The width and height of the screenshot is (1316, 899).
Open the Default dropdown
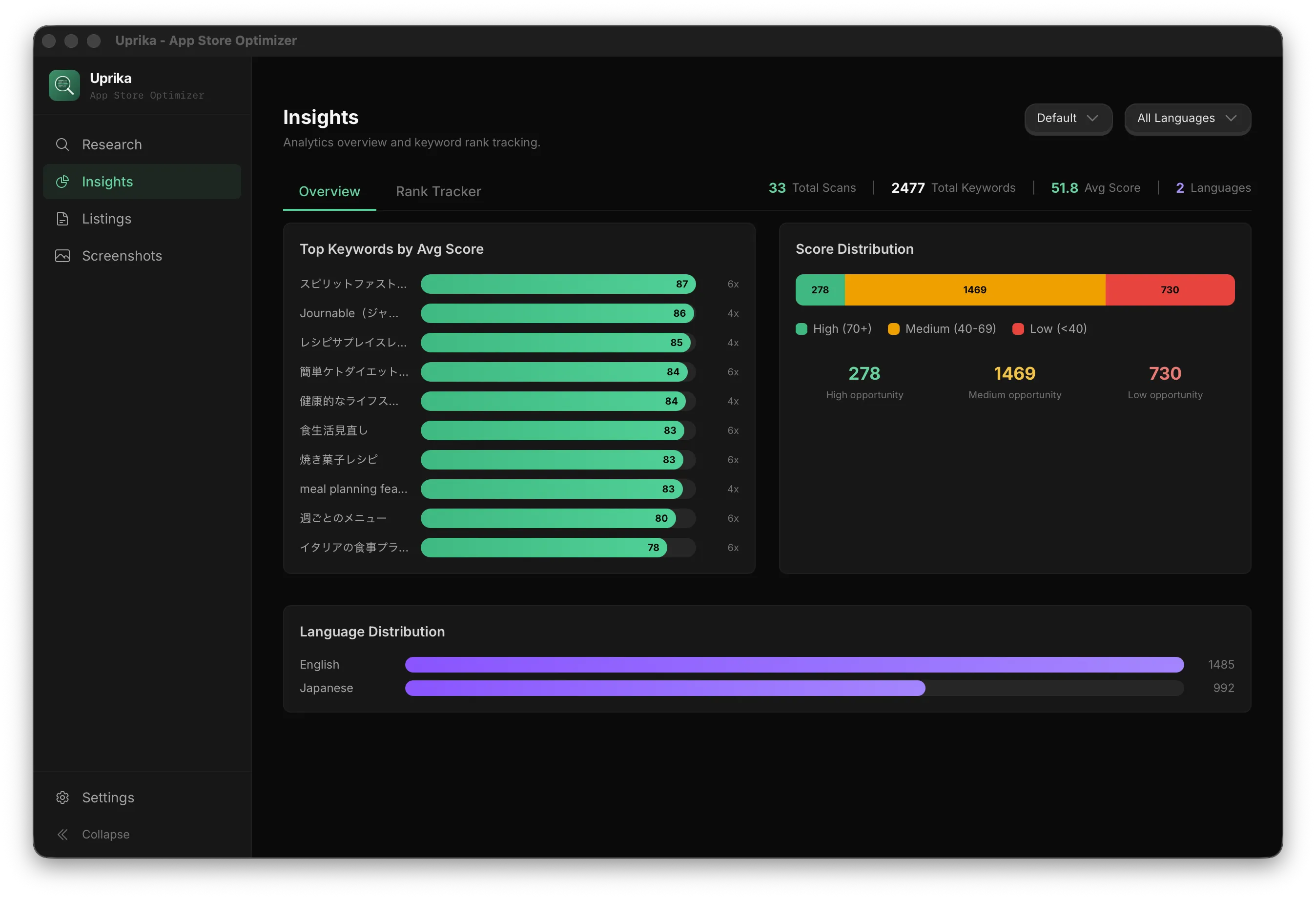pos(1068,118)
